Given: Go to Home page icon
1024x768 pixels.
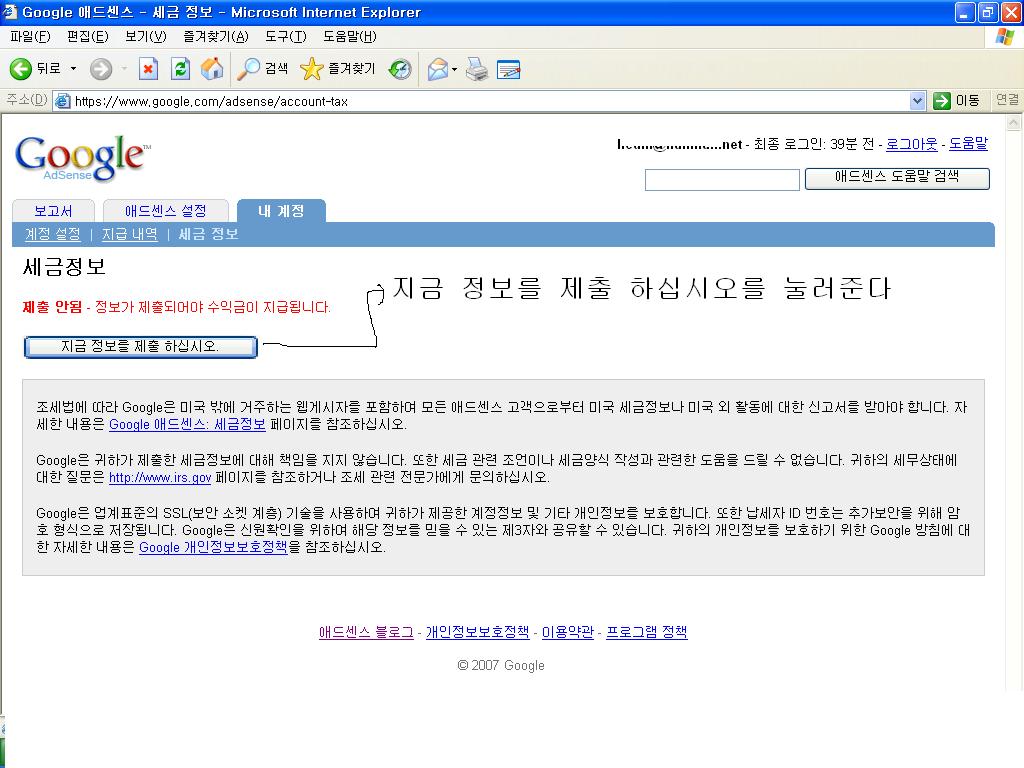Looking at the screenshot, I should [212, 69].
